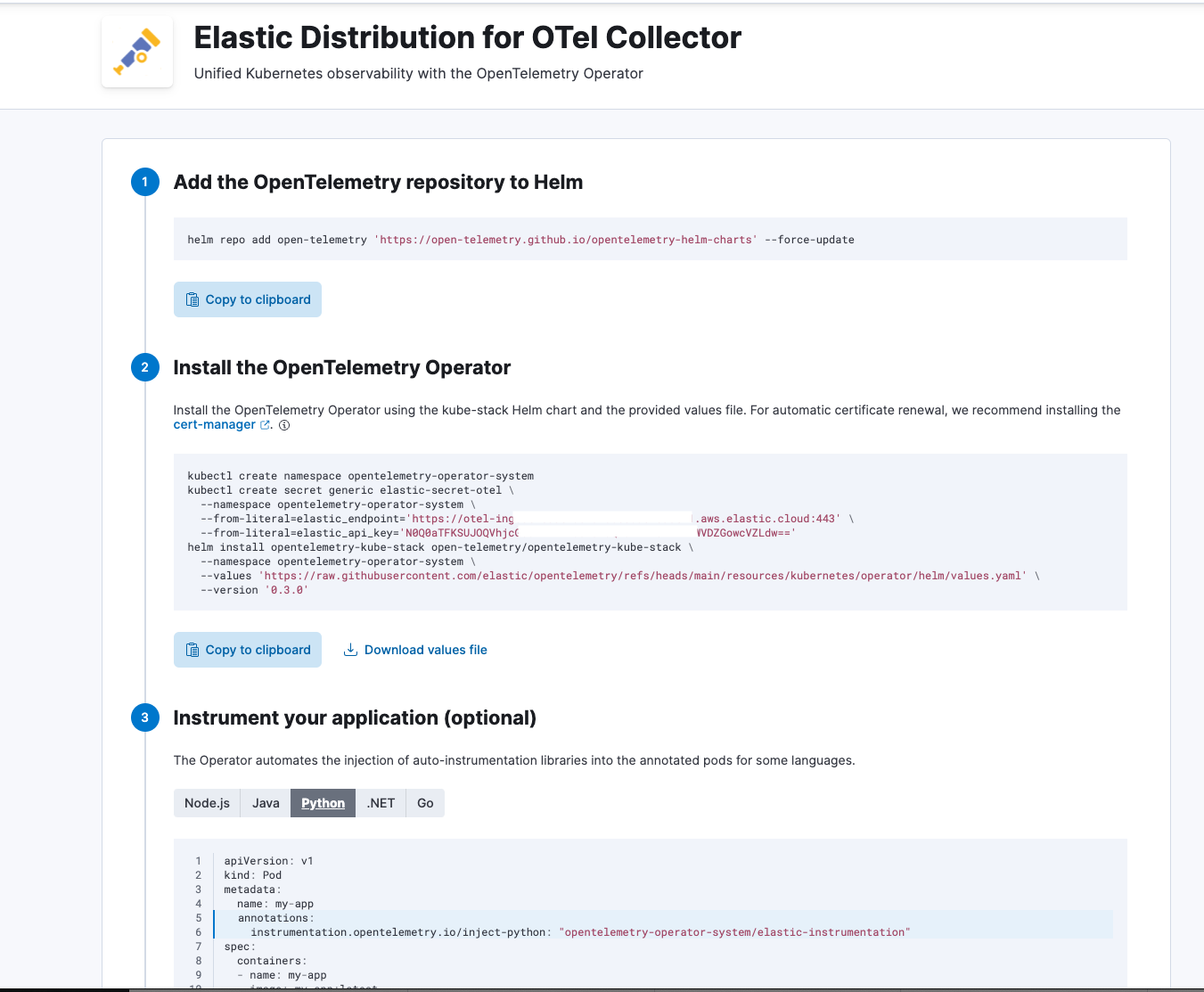1204x992 pixels.
Task: Copy the helm repo add command
Action: click(248, 299)
